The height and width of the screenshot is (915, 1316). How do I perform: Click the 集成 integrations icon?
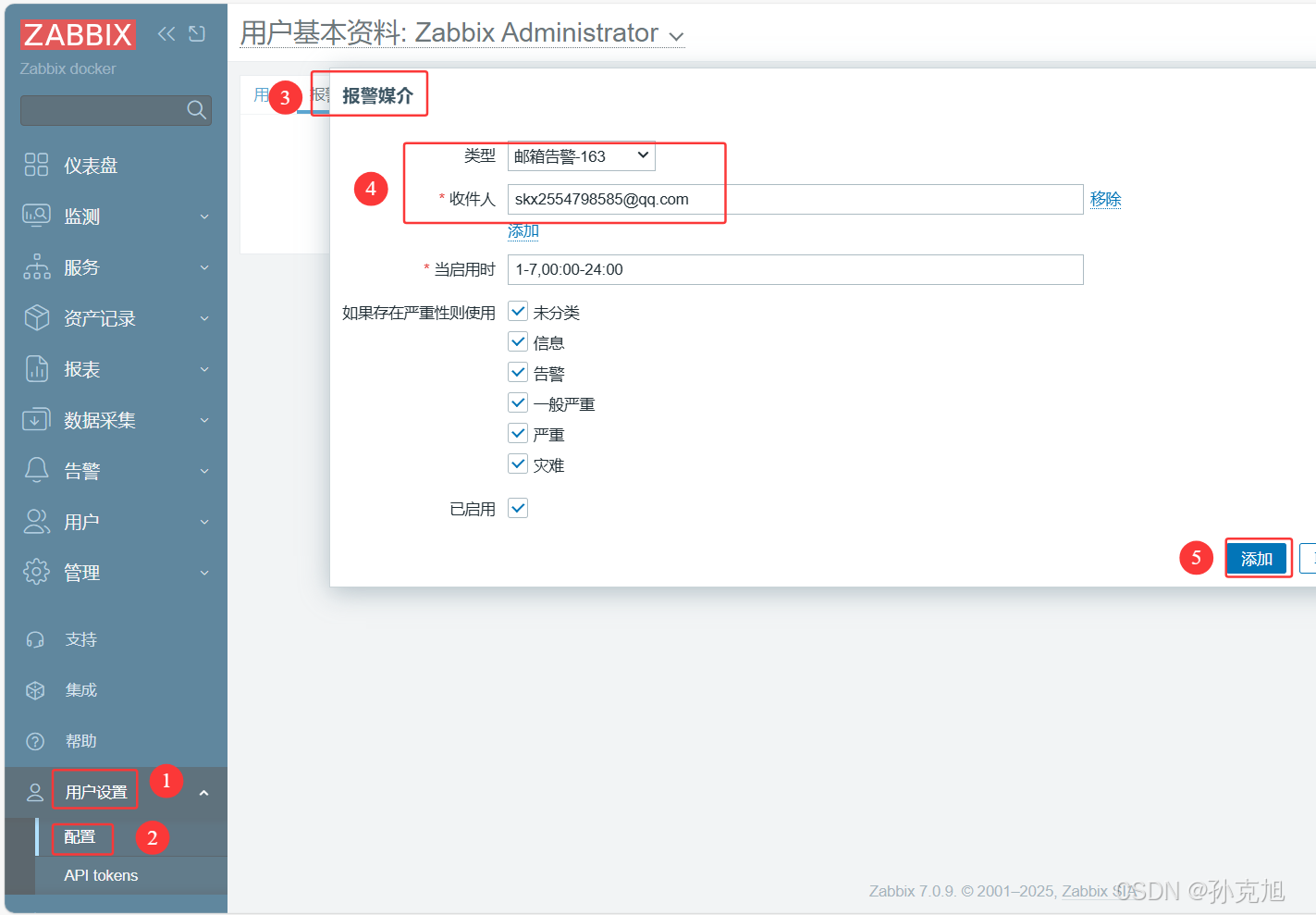coord(35,690)
